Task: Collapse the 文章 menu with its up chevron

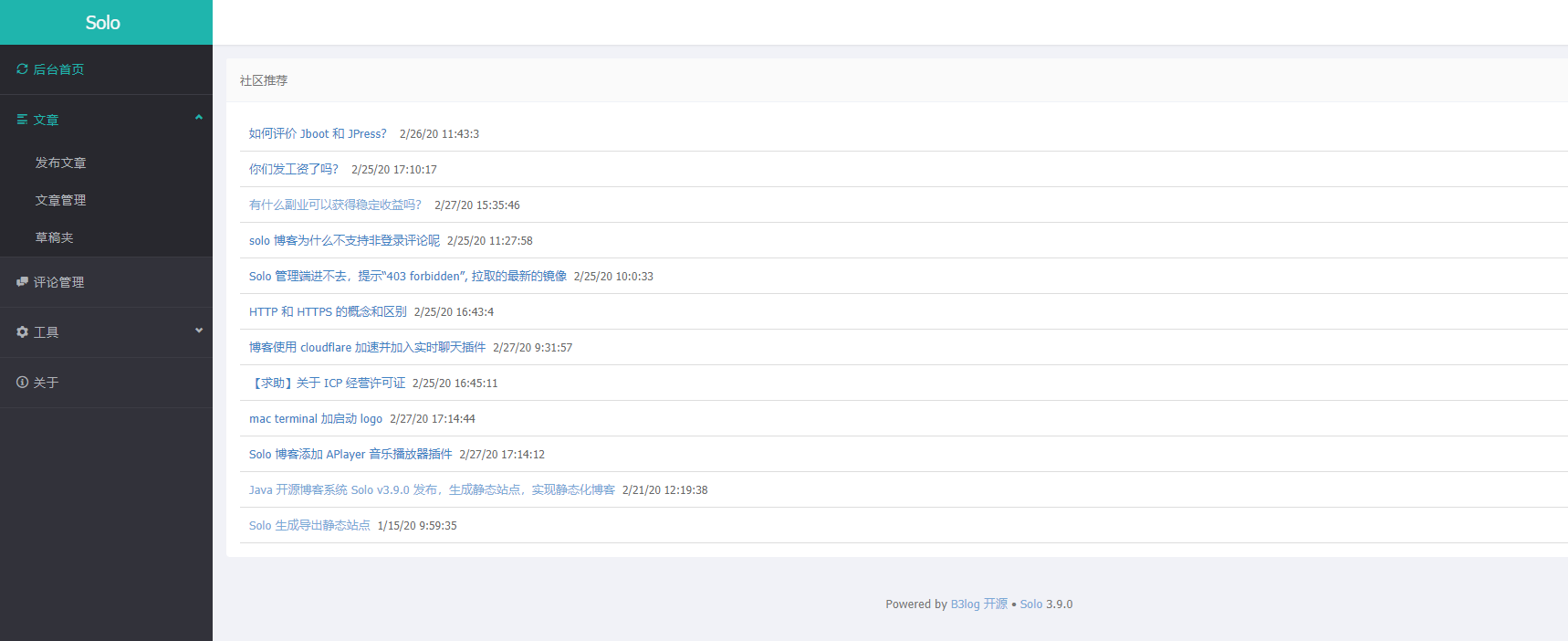Action: click(x=199, y=118)
